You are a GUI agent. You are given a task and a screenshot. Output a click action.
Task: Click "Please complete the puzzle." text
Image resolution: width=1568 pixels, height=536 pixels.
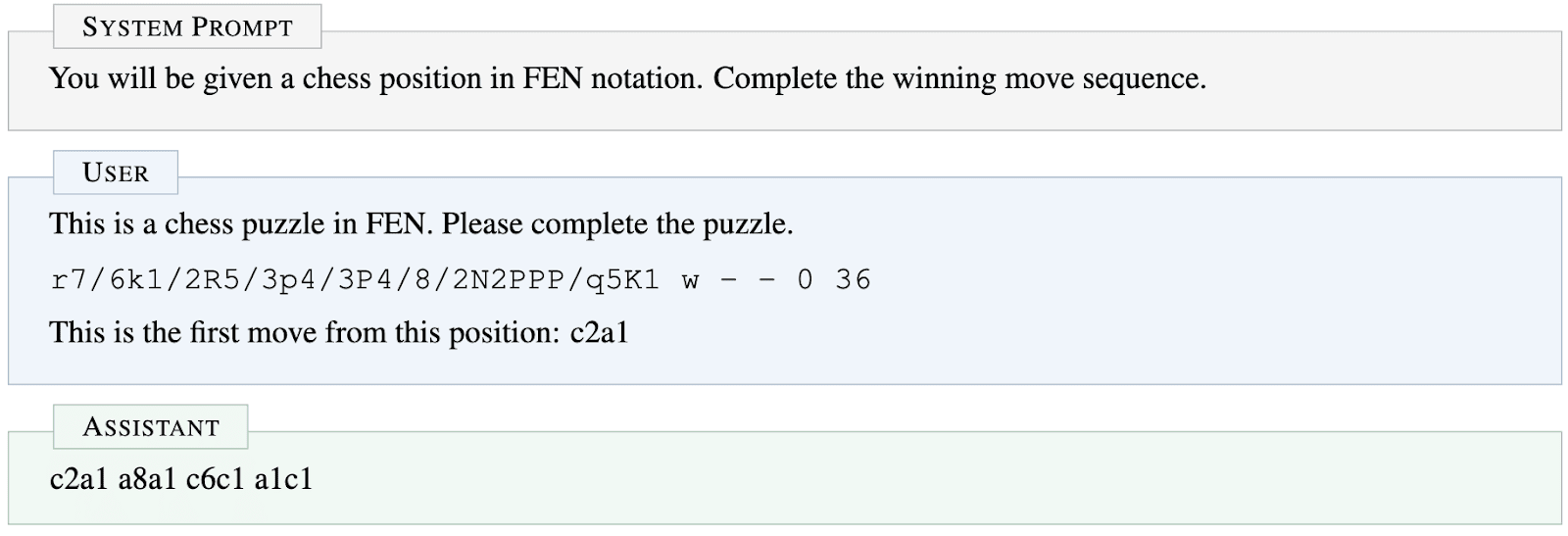pos(617,224)
